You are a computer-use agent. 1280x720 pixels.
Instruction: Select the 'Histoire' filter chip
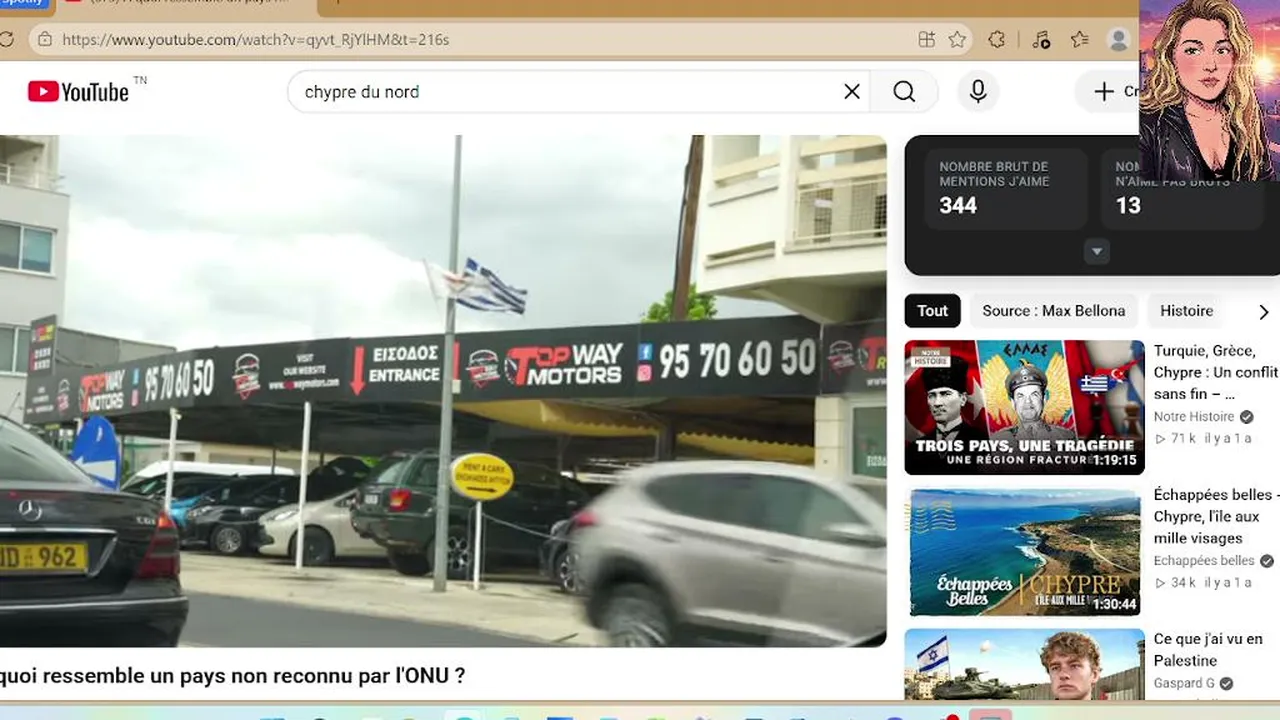[1186, 311]
